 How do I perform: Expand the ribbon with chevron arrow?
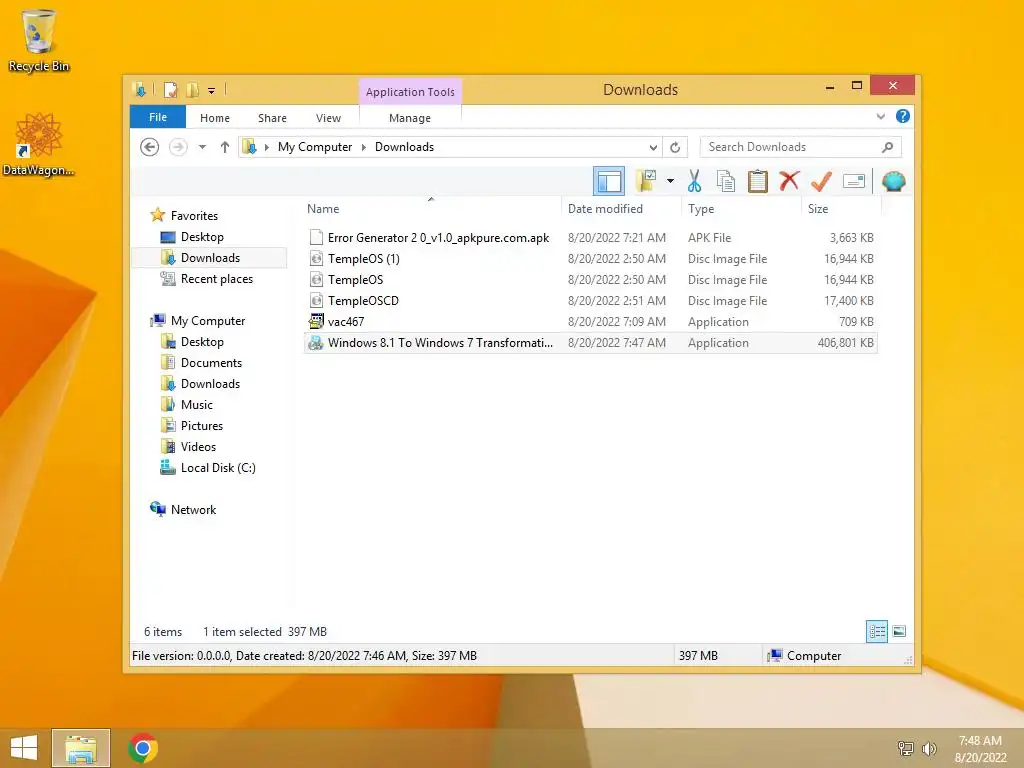[880, 116]
